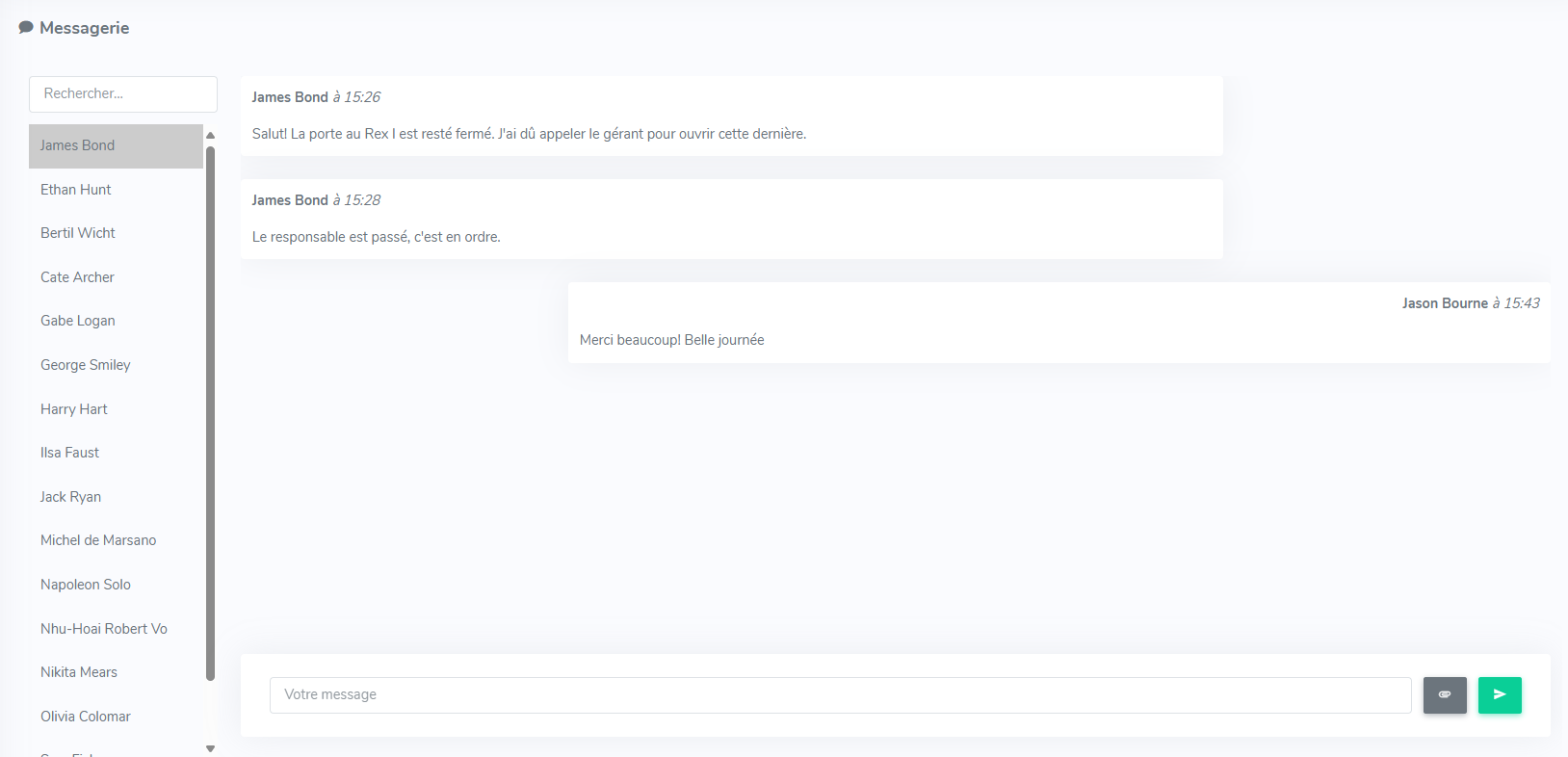Select Jack Ryan in the list
This screenshot has width=1568, height=757.
tap(71, 497)
